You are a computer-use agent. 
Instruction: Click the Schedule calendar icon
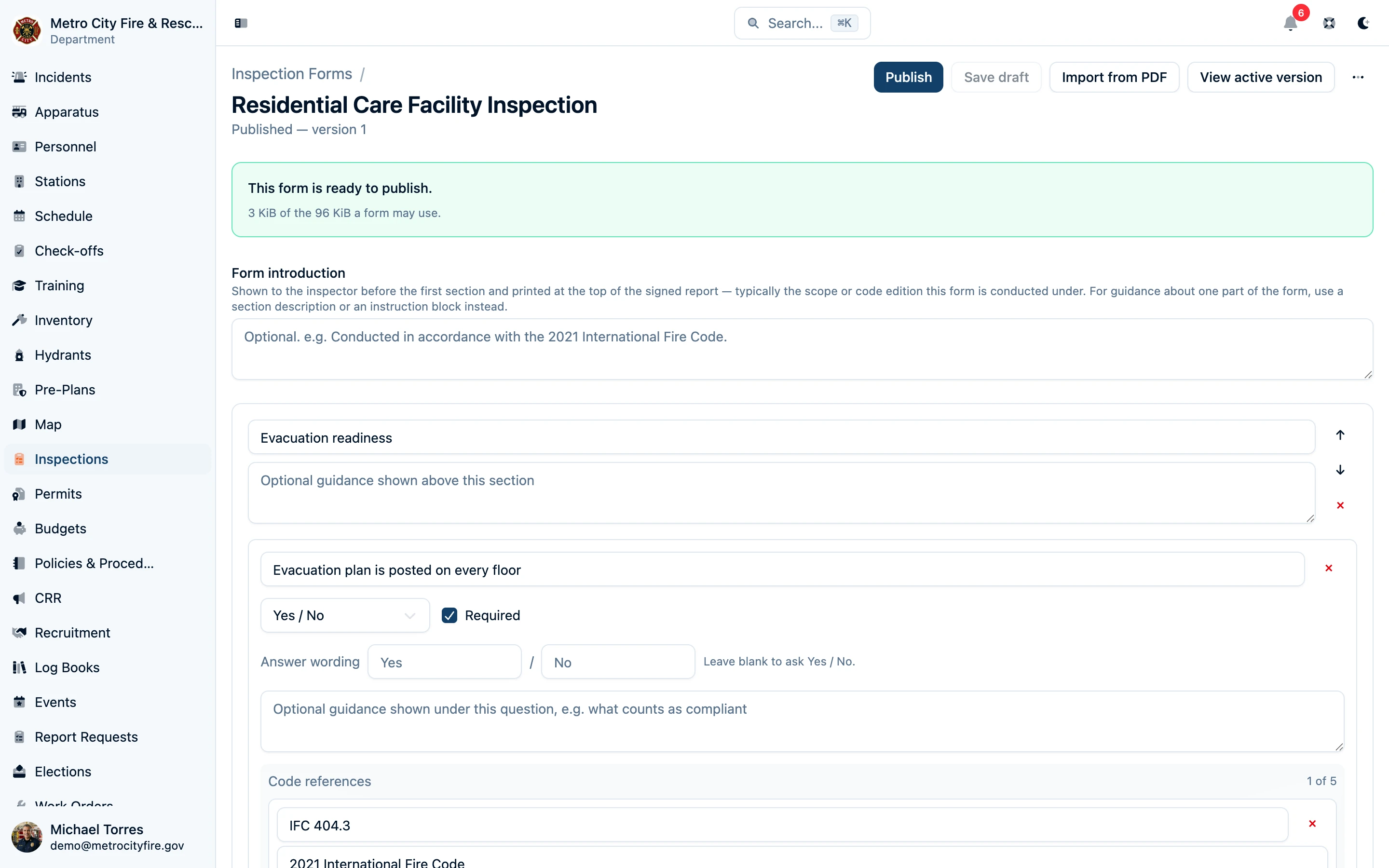[x=19, y=216]
